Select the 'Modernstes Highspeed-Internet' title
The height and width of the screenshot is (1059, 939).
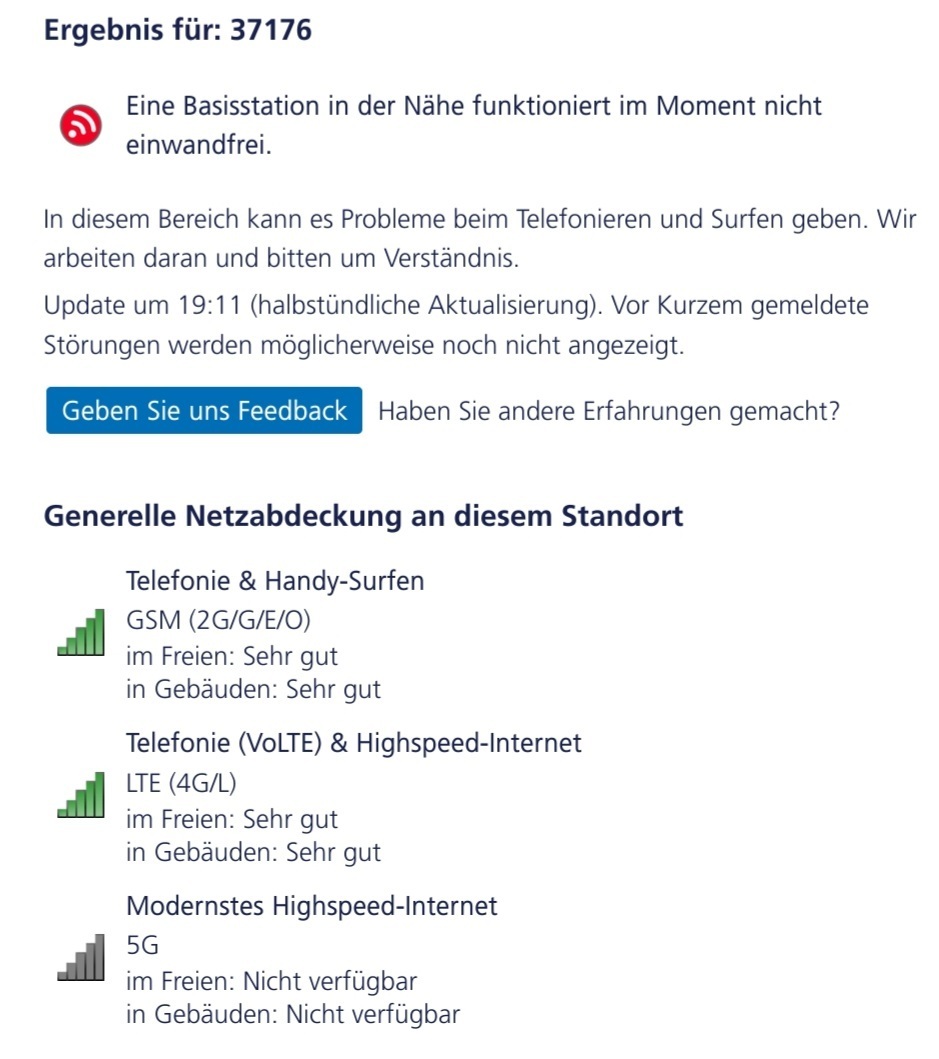(x=311, y=906)
